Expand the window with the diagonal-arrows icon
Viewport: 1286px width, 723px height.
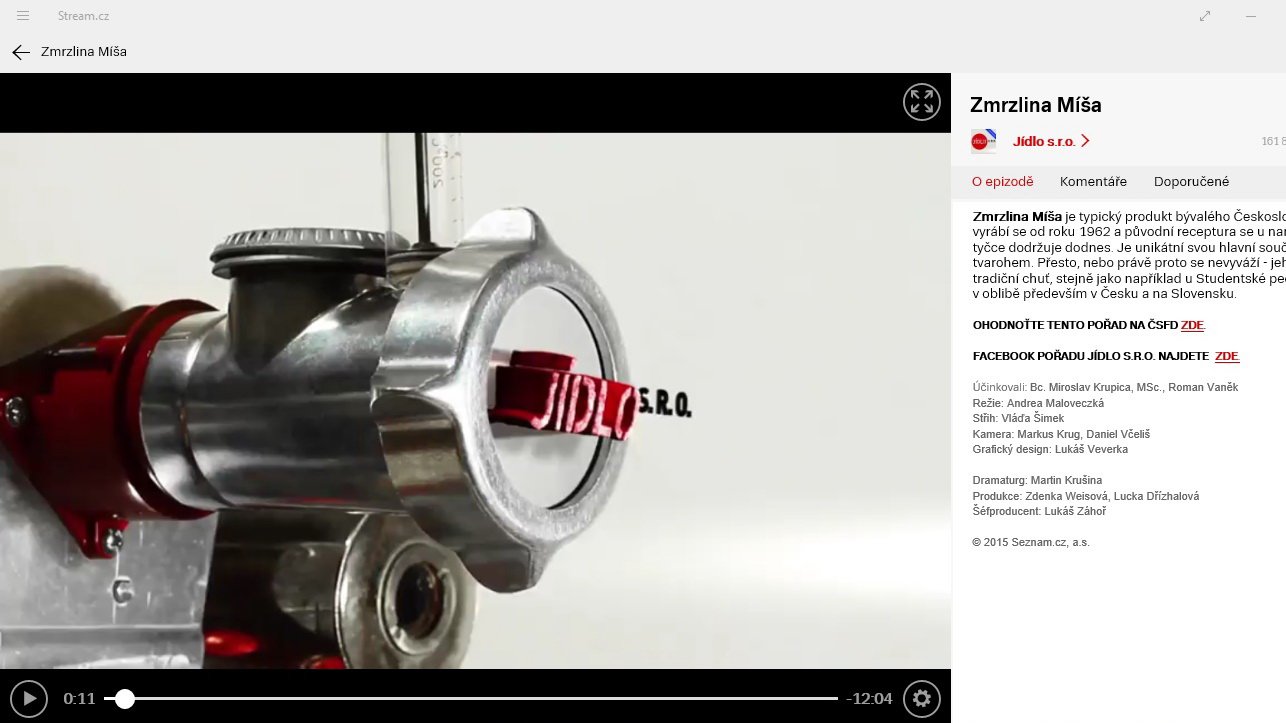pyautogui.click(x=1205, y=16)
